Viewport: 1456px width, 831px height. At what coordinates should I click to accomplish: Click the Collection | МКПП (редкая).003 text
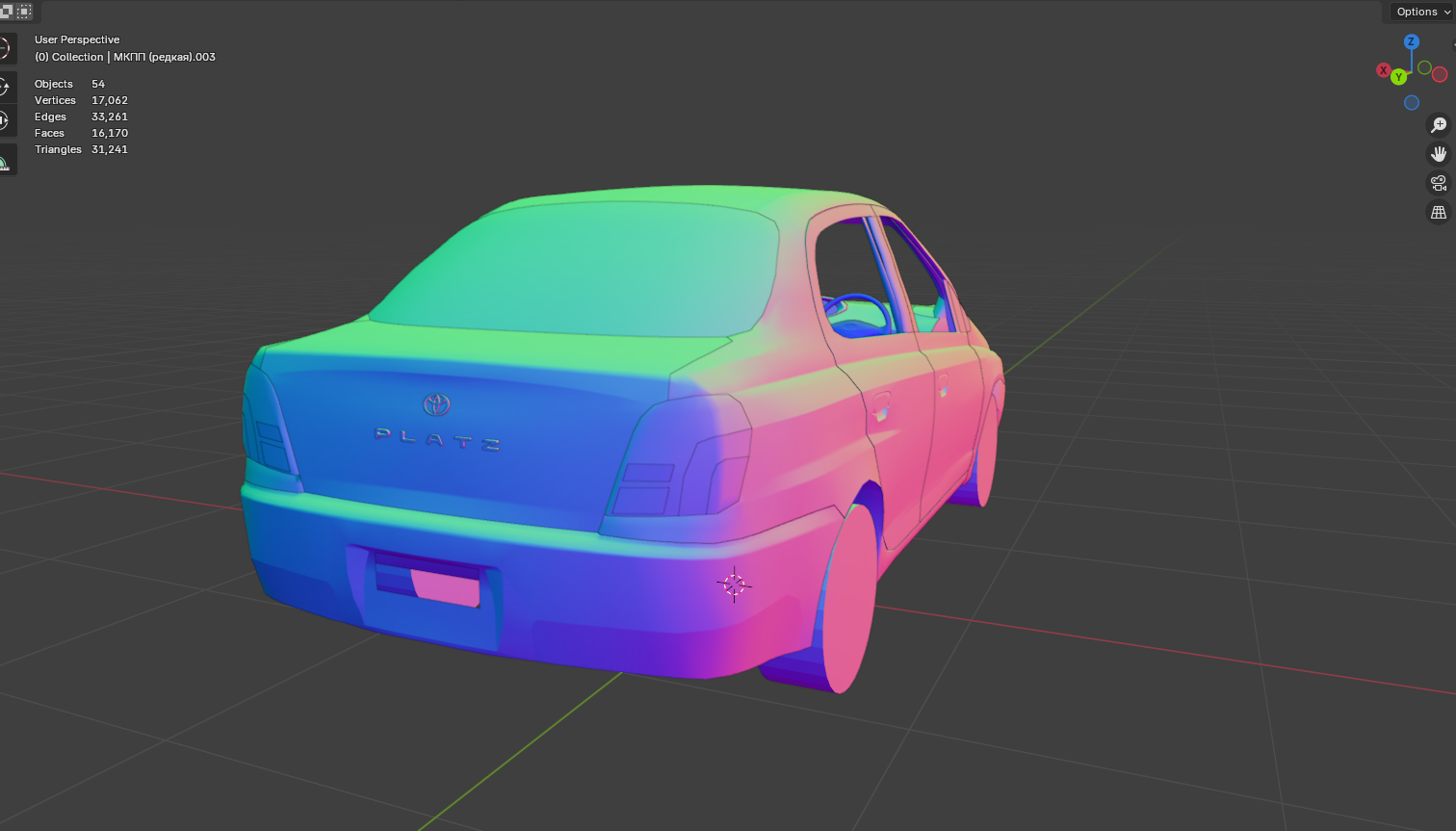coord(134,57)
